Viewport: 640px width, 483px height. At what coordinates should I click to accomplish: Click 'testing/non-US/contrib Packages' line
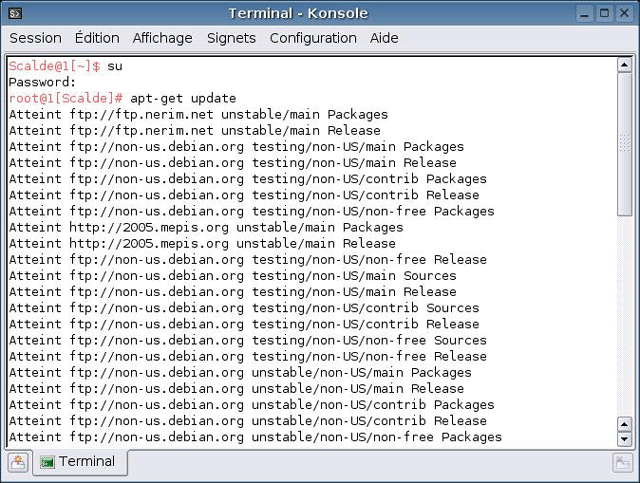point(248,179)
